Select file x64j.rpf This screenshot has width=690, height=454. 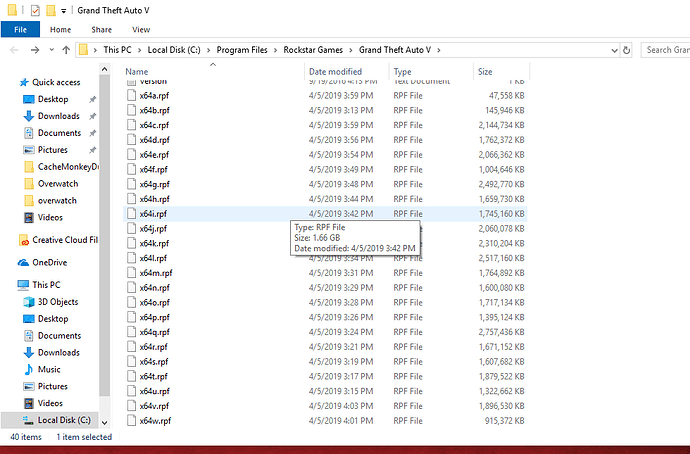(x=153, y=229)
